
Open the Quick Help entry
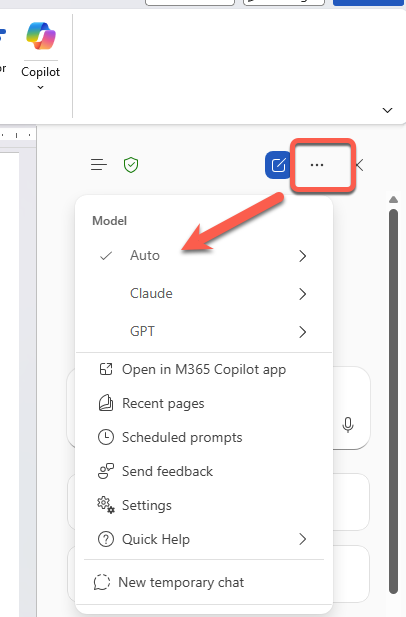click(203, 539)
